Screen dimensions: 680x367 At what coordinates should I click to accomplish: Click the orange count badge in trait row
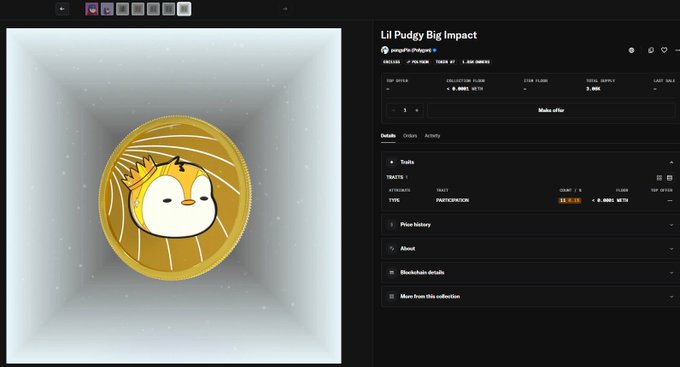pyautogui.click(x=569, y=200)
